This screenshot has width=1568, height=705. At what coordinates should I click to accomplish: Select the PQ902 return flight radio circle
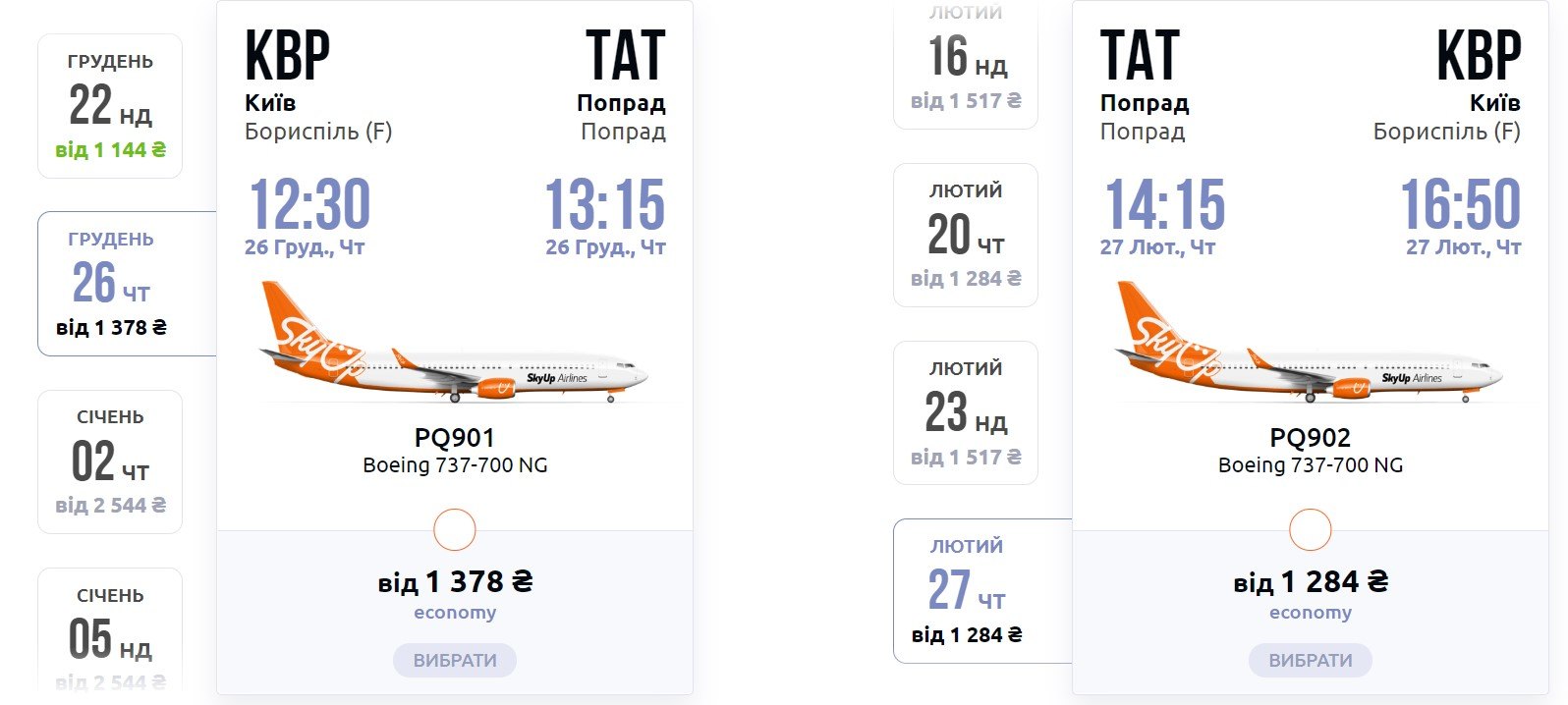[1311, 530]
